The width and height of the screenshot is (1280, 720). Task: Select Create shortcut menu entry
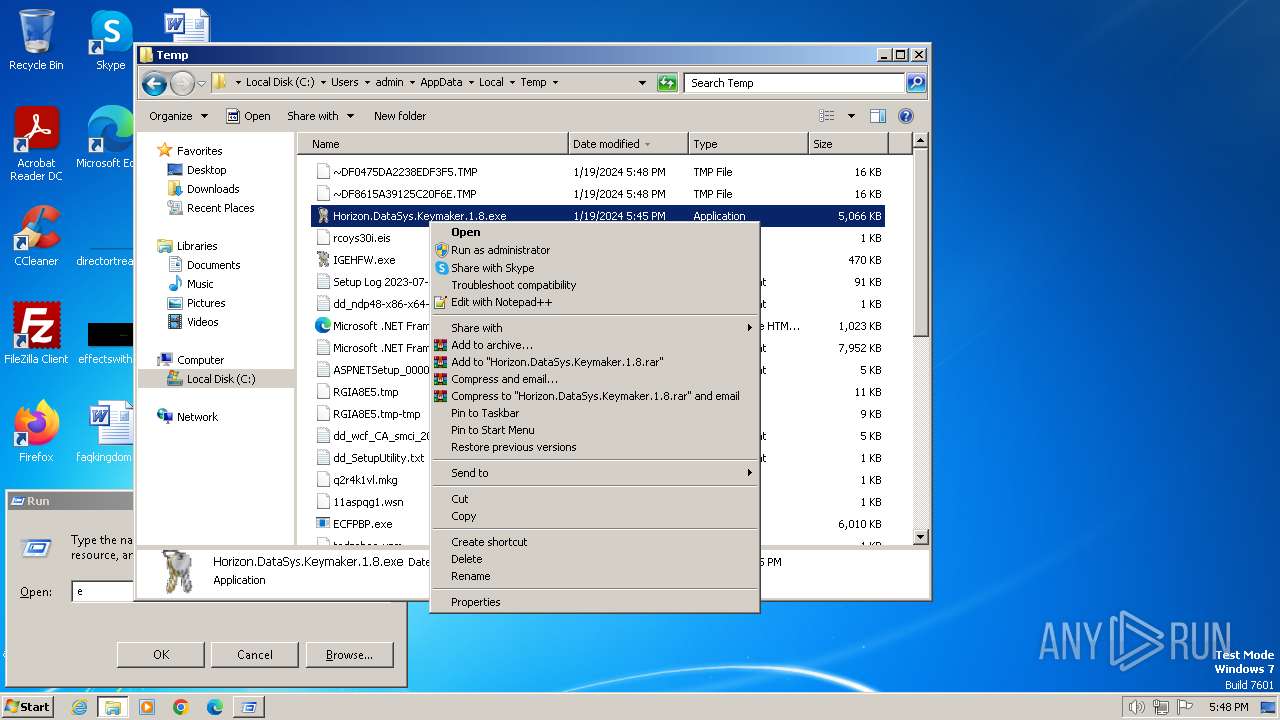595,542
